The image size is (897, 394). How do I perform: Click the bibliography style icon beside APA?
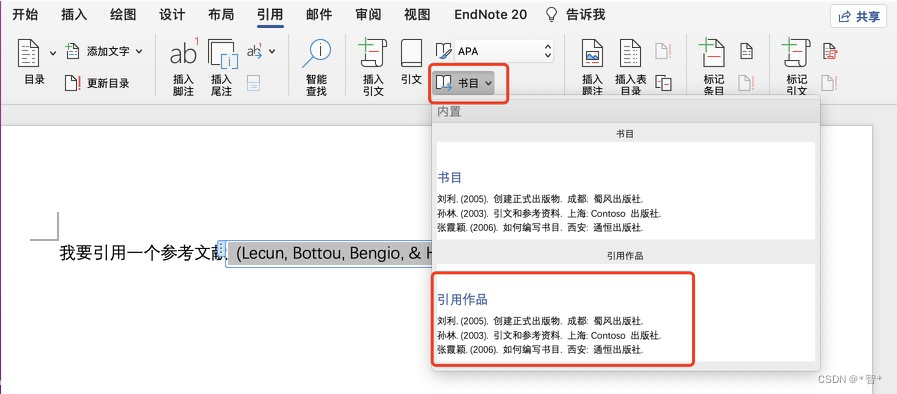443,51
